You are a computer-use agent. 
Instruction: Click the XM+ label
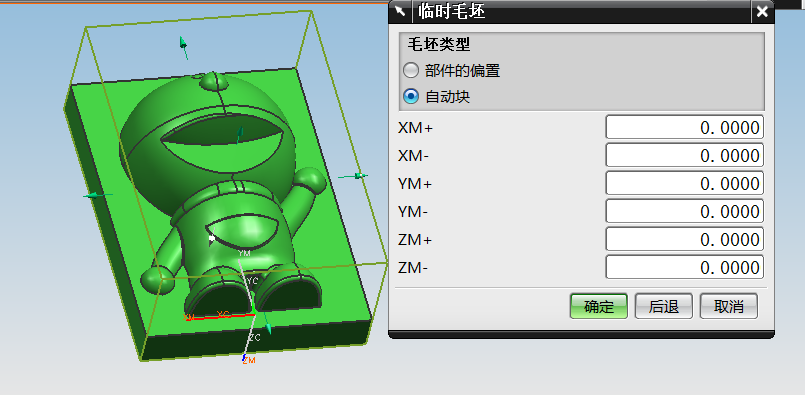coord(415,127)
